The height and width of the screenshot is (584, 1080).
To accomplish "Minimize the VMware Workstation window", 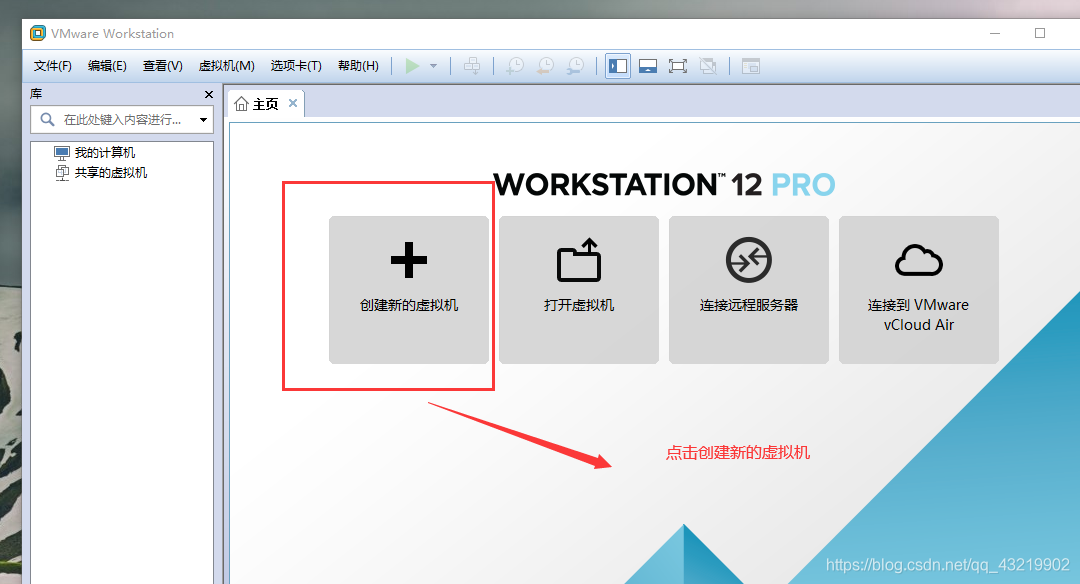I will pos(995,33).
